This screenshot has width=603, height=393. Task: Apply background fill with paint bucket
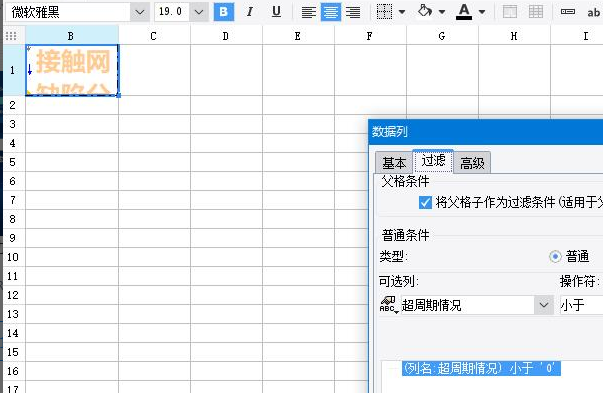425,11
